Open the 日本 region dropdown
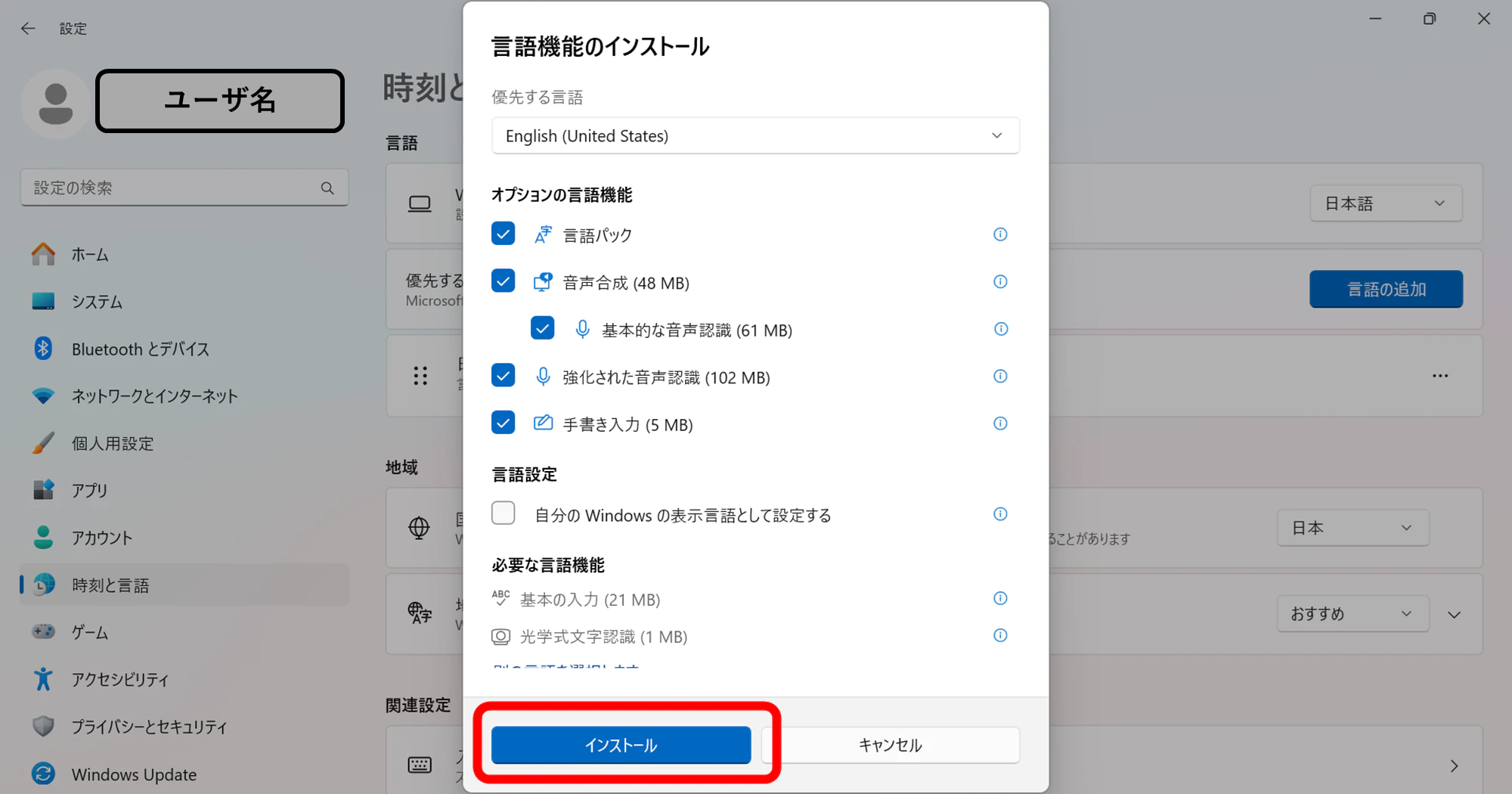Viewport: 1512px width, 794px height. tap(1352, 528)
